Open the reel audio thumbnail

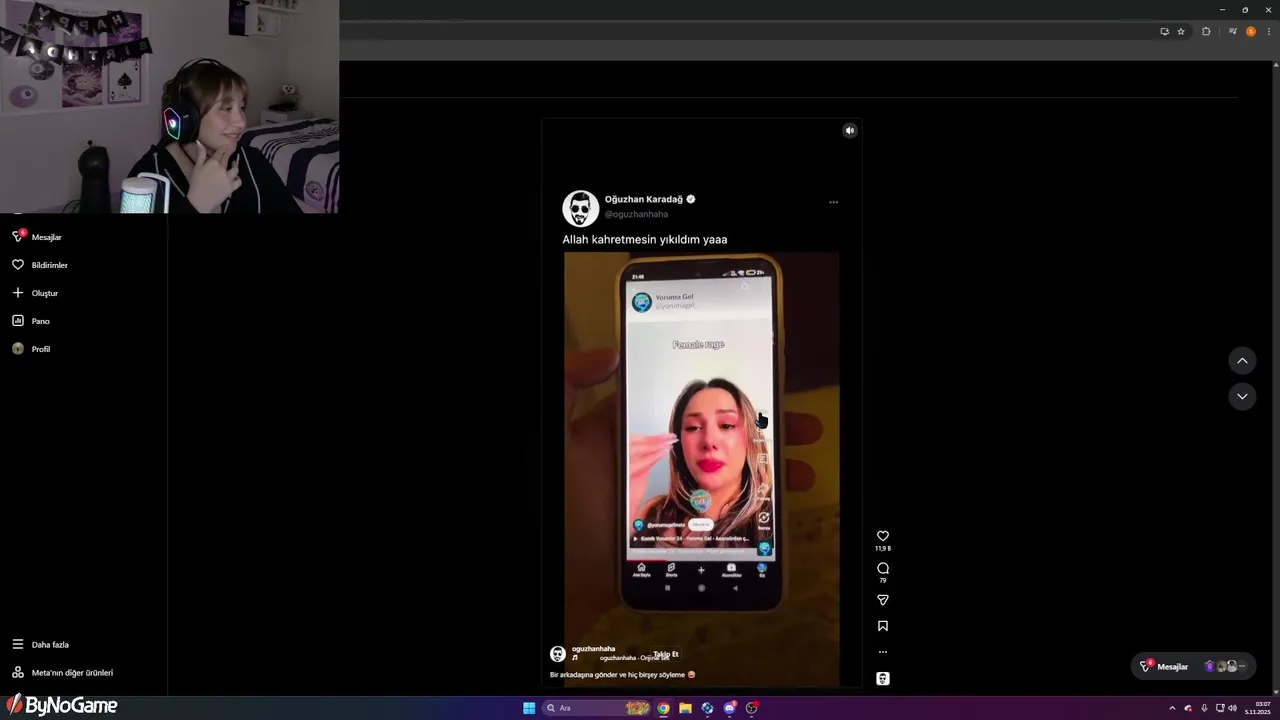883,679
